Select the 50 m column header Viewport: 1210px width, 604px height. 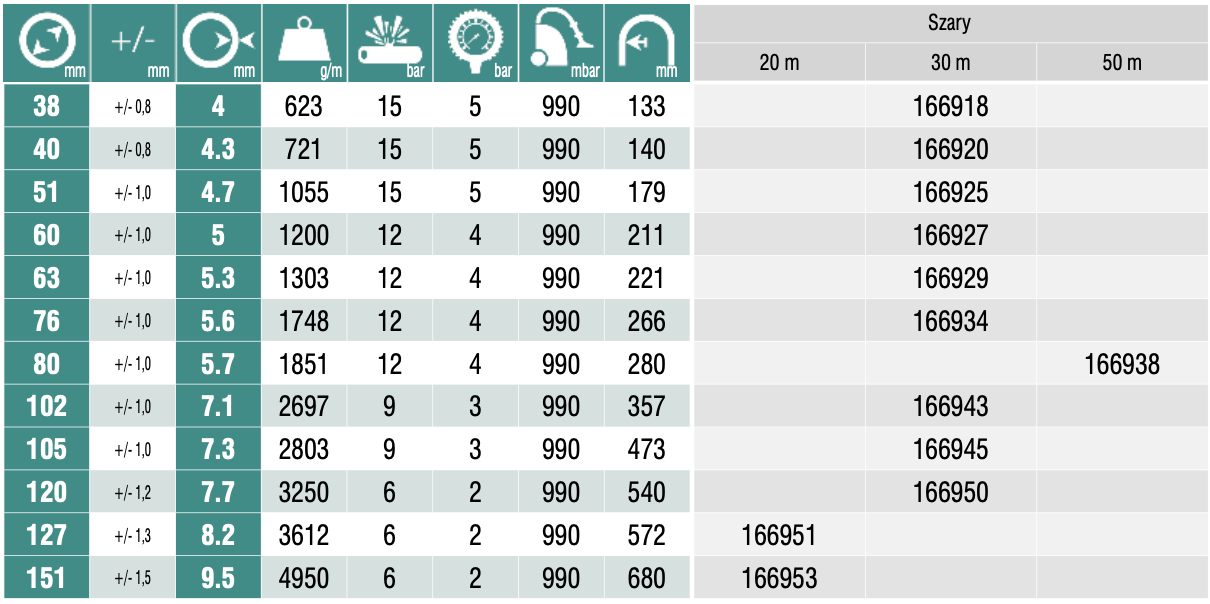point(1122,63)
